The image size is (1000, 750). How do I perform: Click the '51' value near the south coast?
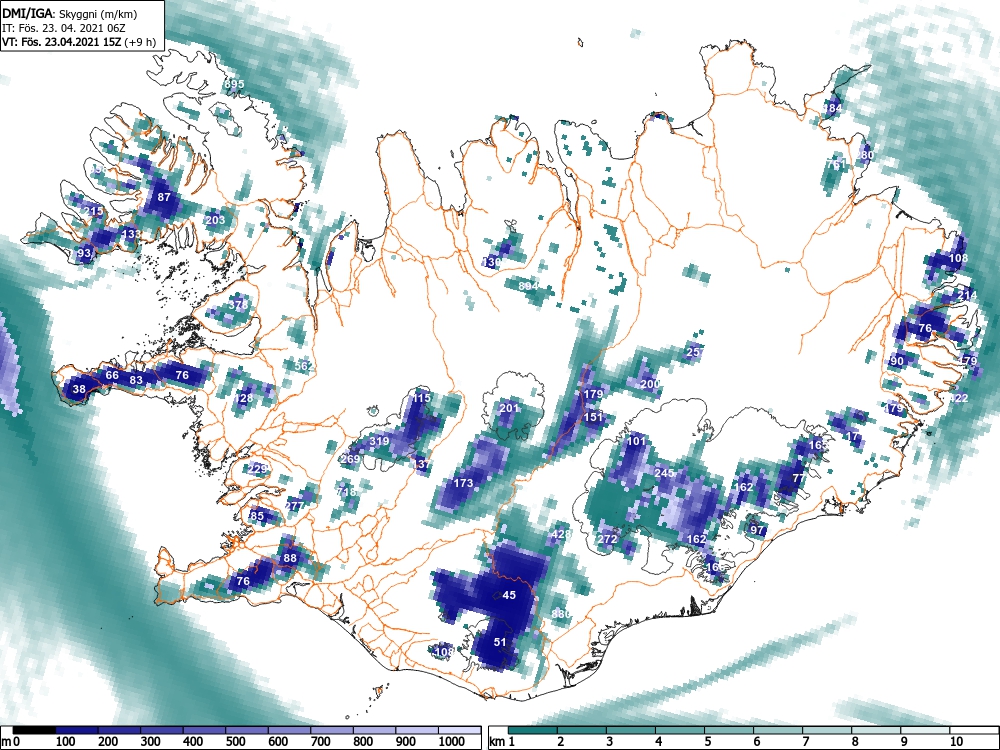[x=500, y=642]
